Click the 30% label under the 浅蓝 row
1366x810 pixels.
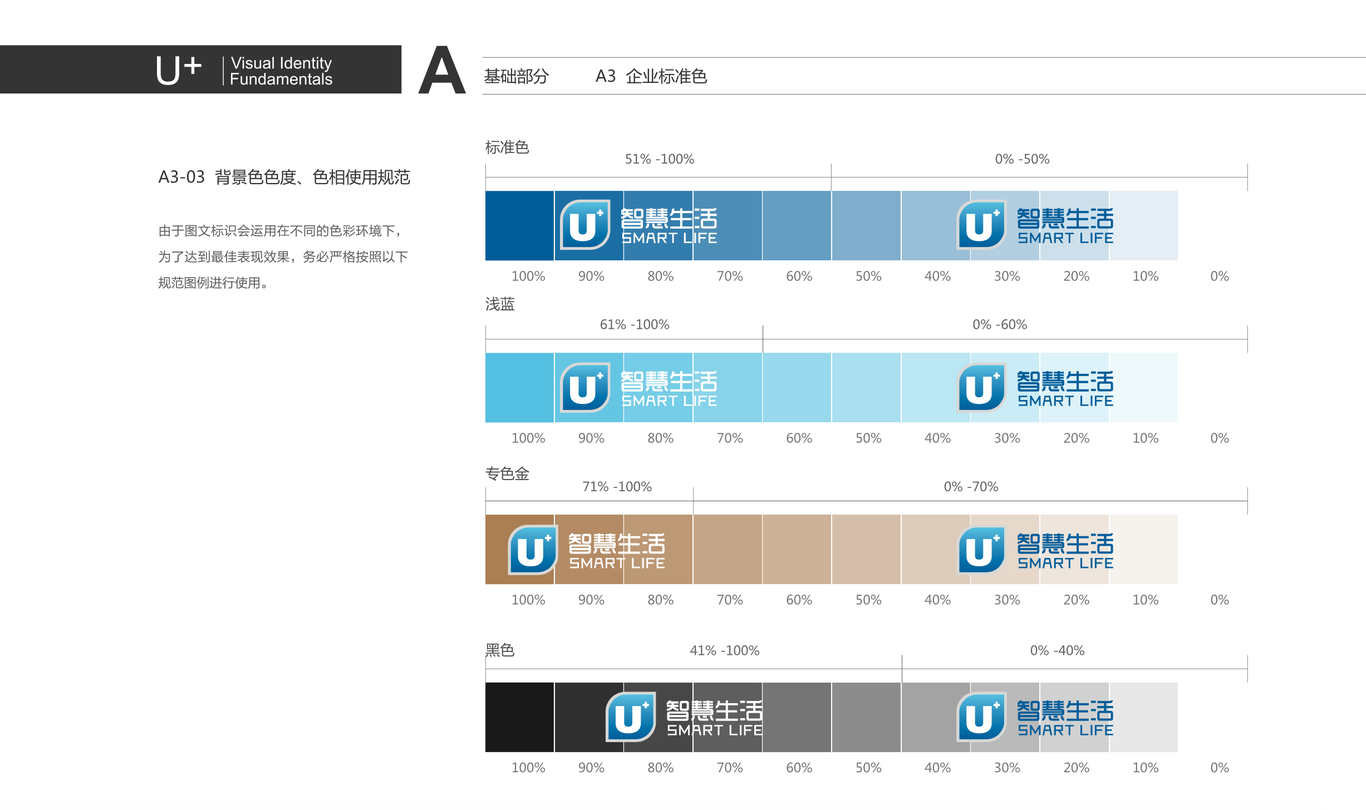point(1007,438)
